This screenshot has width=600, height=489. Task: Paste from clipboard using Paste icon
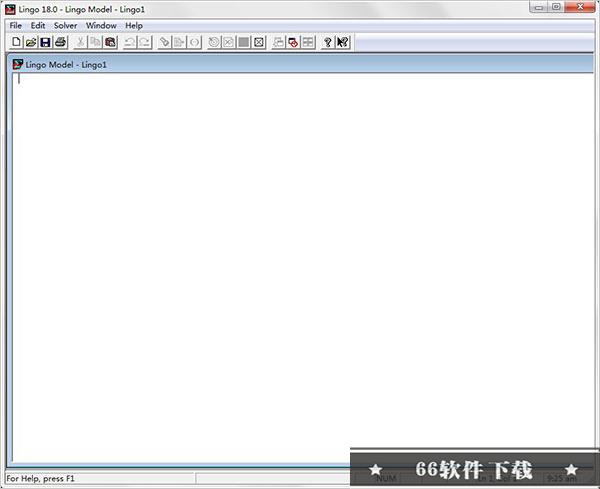tap(110, 42)
